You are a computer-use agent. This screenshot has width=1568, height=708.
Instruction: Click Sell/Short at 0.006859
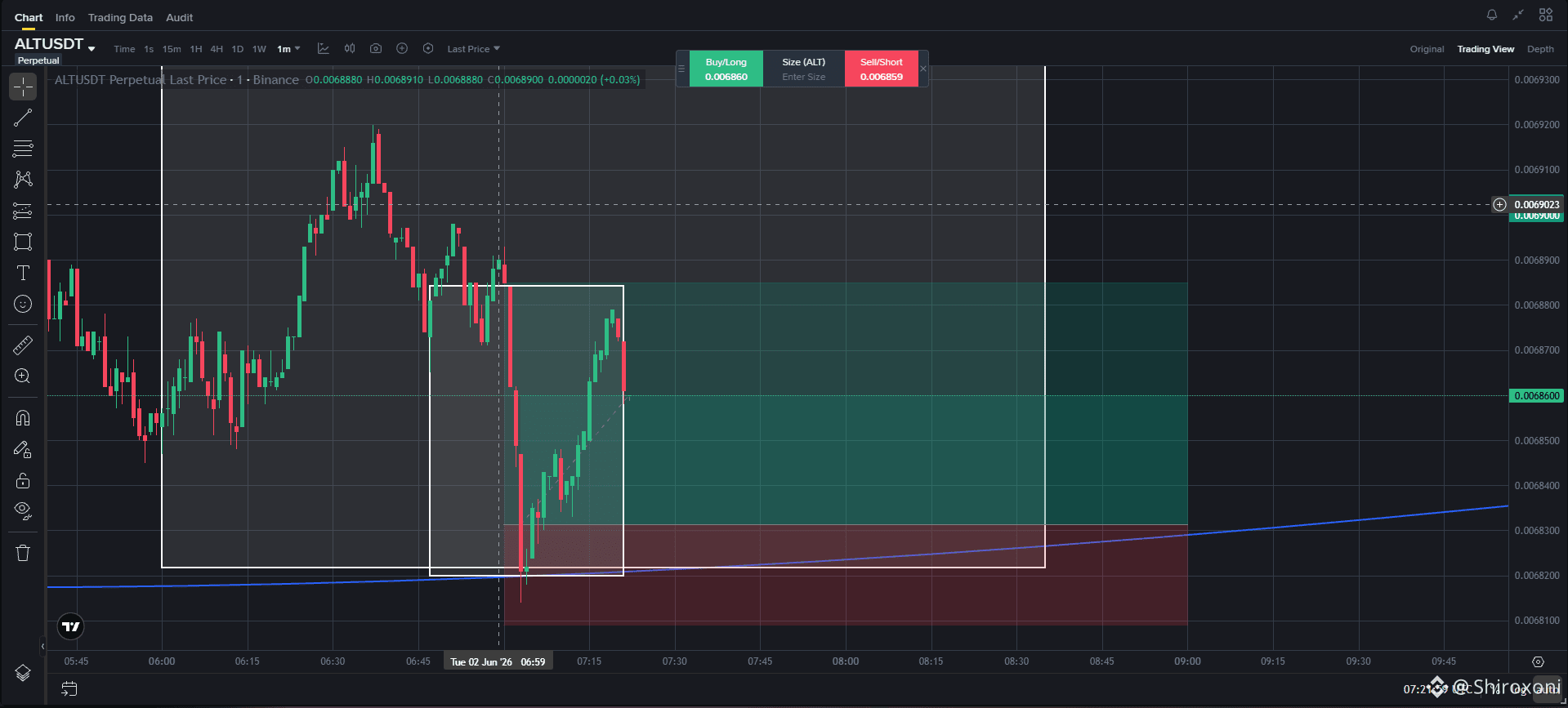(x=881, y=69)
